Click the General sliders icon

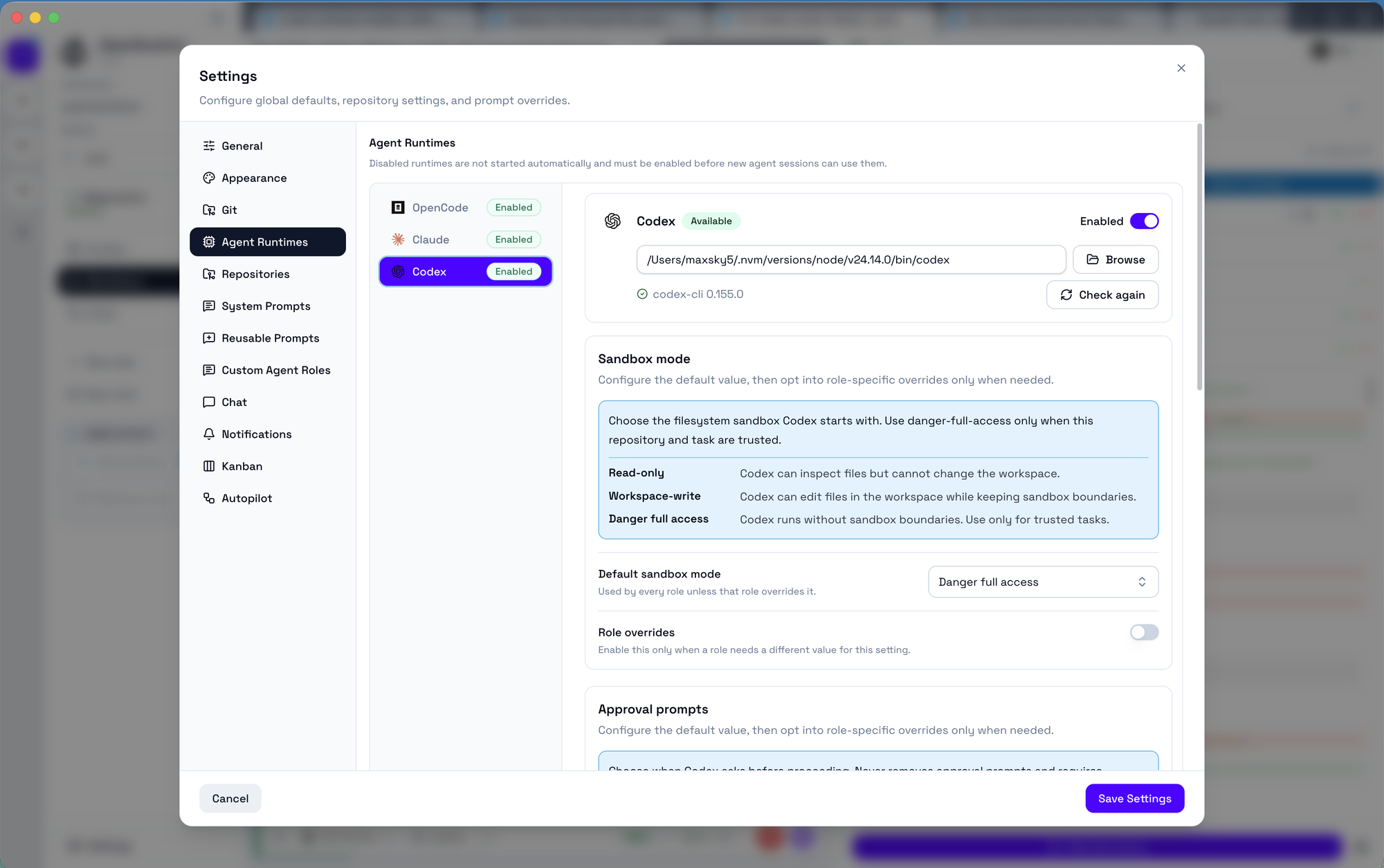click(x=209, y=146)
